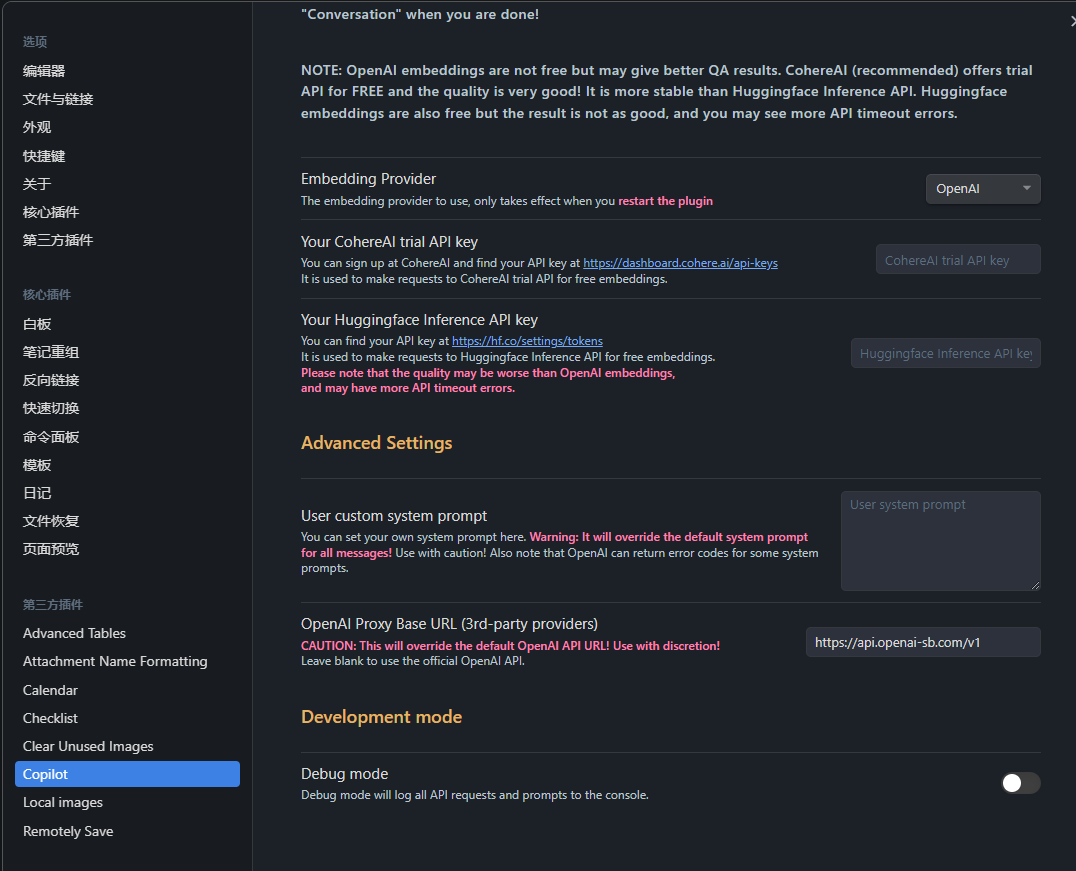Open Calendar plugin settings
Screen dimensions: 1076x871
pyautogui.click(x=50, y=690)
